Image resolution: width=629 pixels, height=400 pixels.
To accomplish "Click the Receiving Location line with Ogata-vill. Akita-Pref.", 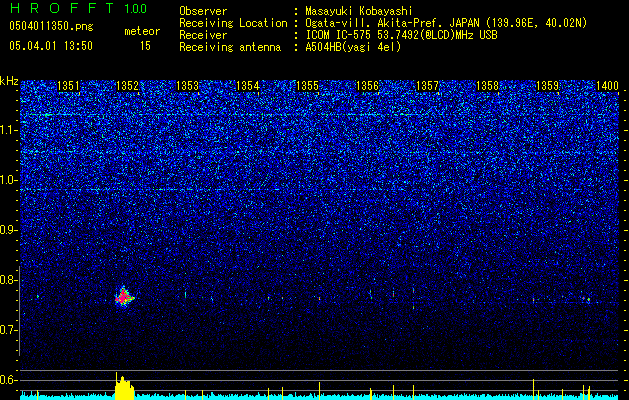I will coord(446,23).
